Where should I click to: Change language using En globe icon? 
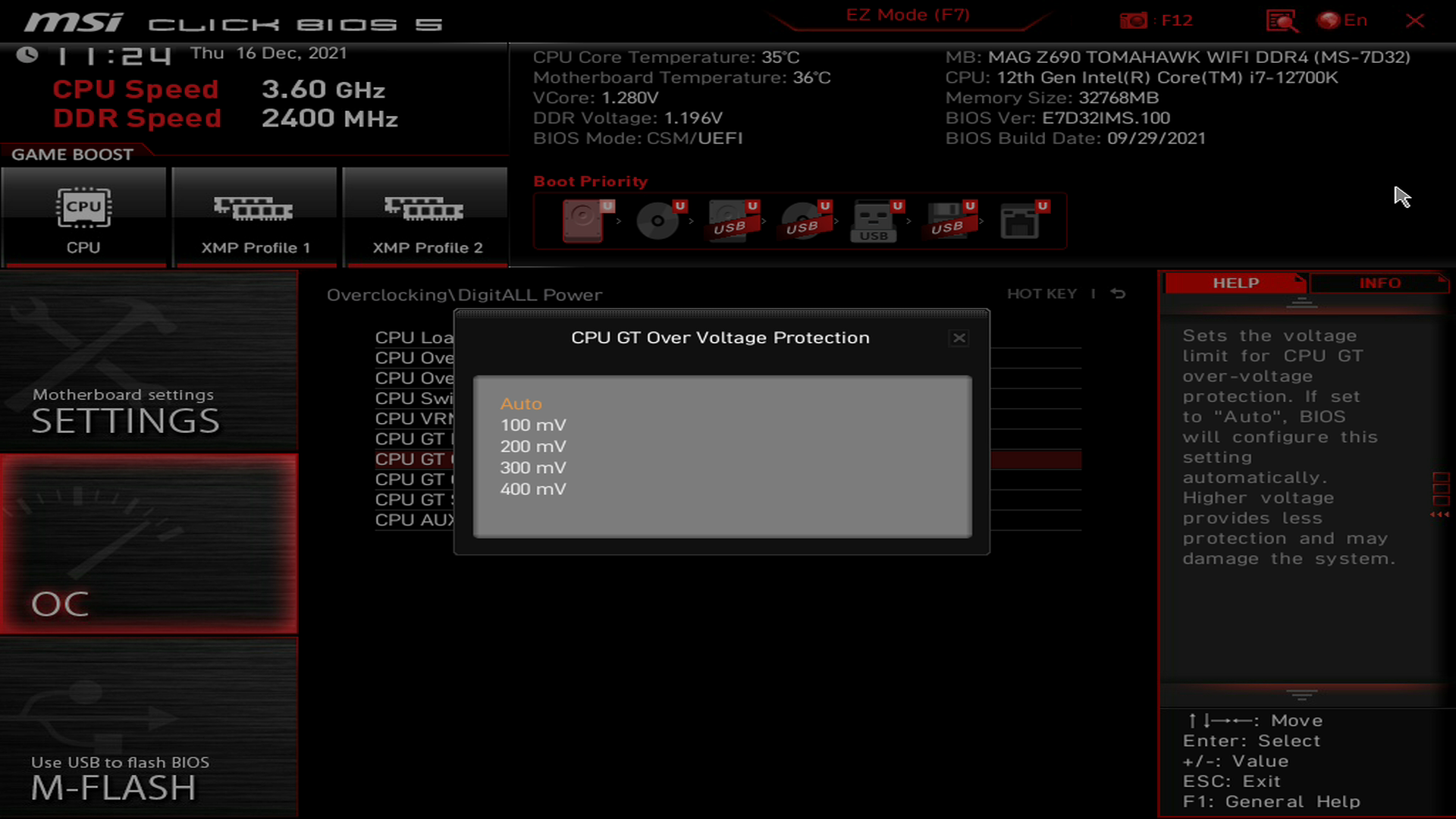(1342, 20)
